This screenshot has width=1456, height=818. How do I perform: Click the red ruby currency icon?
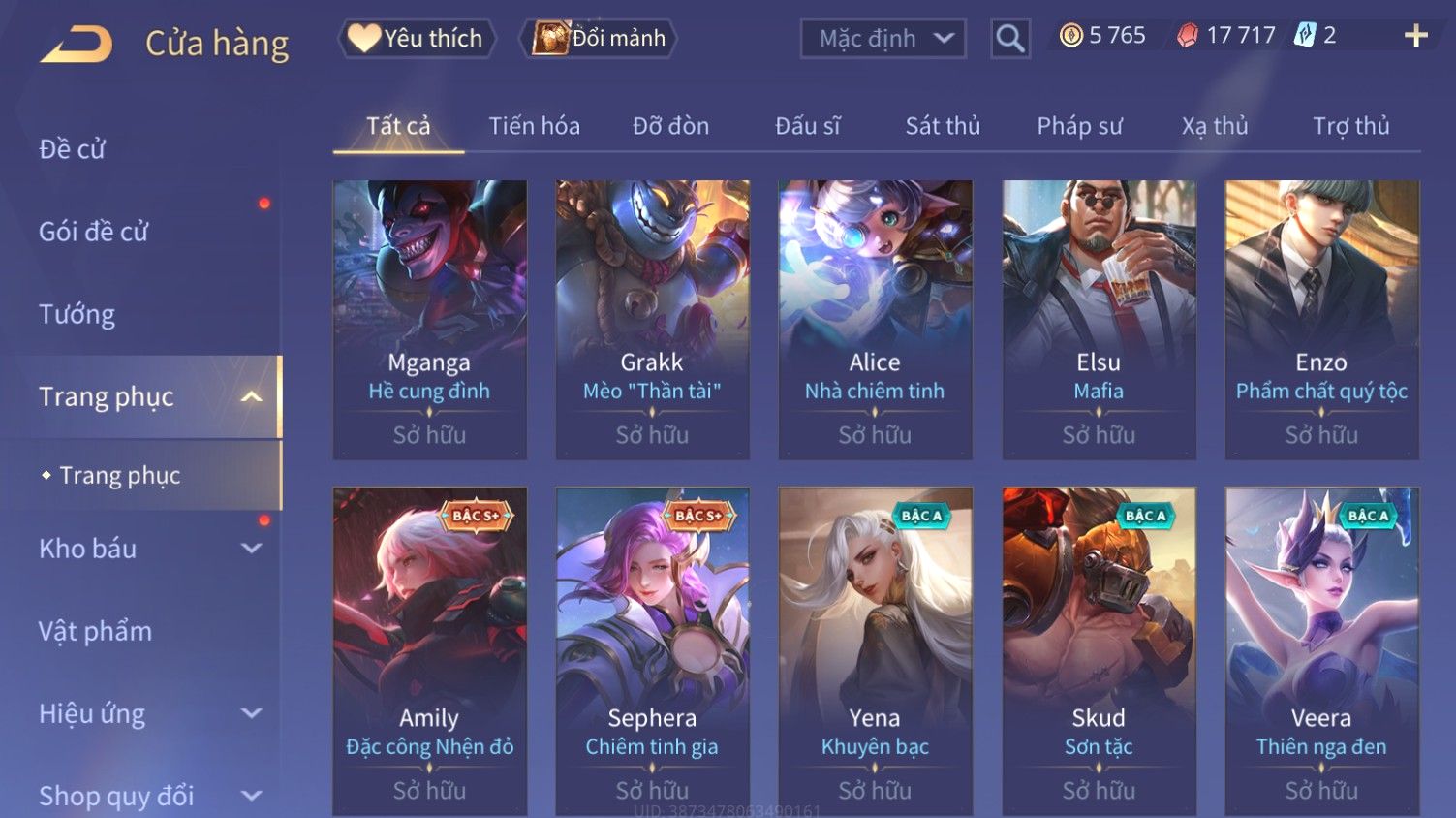pos(1188,36)
